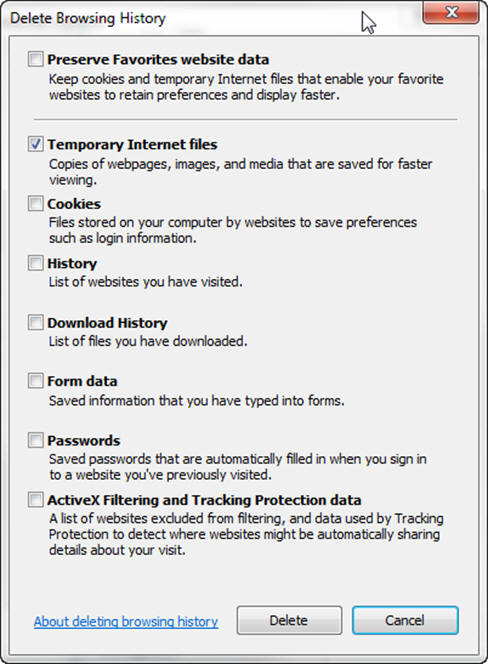Click the Delete button

289,620
